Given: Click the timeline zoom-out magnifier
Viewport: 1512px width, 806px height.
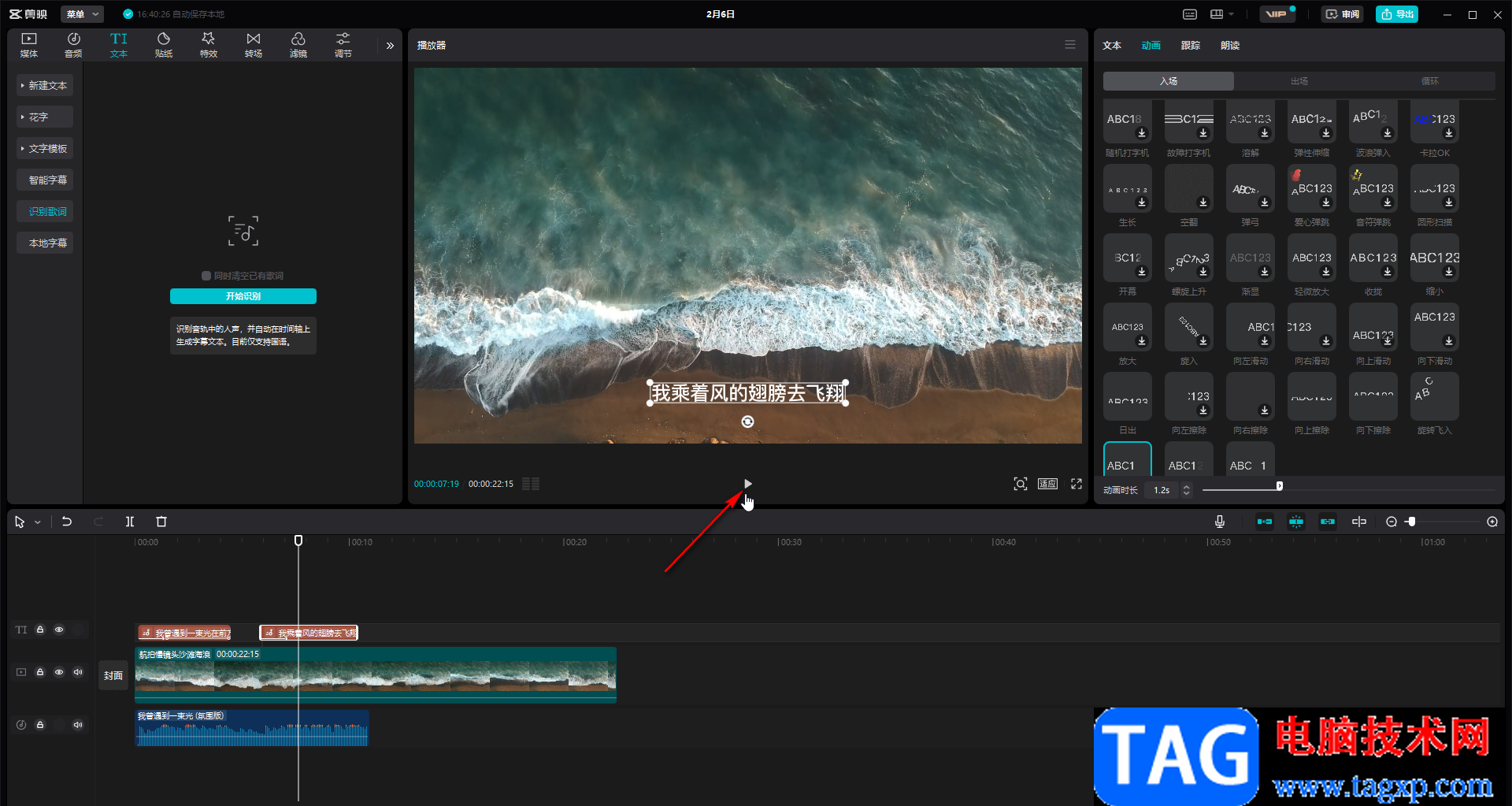Looking at the screenshot, I should [1392, 522].
